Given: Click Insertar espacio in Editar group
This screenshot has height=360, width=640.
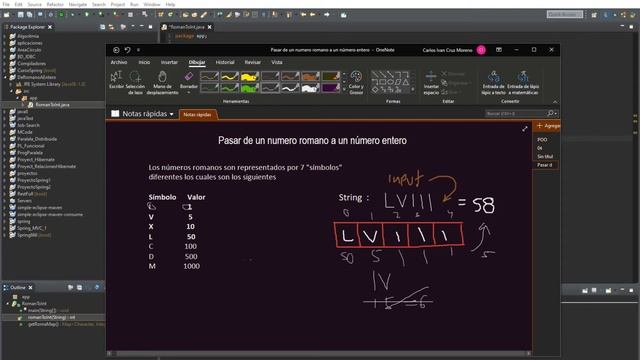Looking at the screenshot, I should click(x=431, y=83).
